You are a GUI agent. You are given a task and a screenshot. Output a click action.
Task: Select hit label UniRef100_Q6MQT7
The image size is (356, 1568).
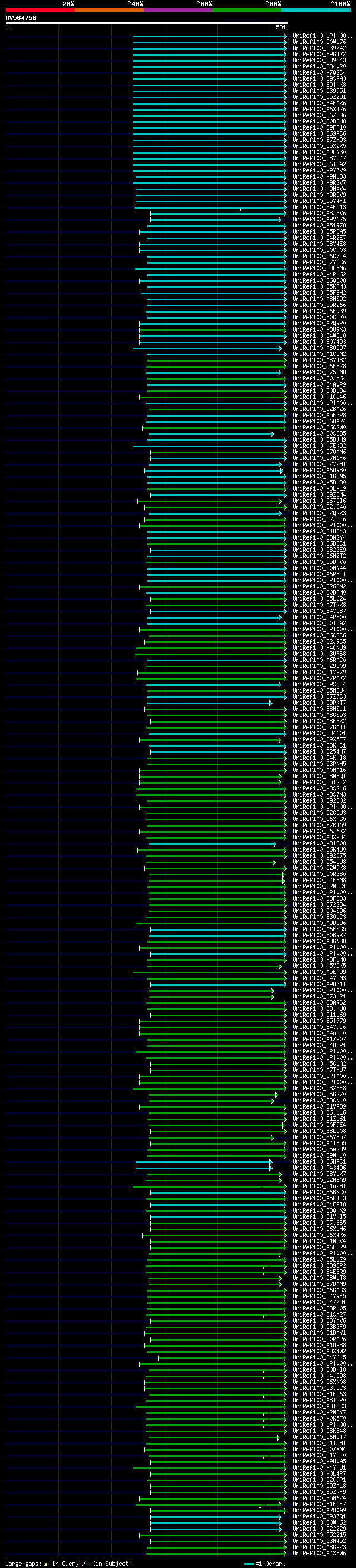(319, 1437)
